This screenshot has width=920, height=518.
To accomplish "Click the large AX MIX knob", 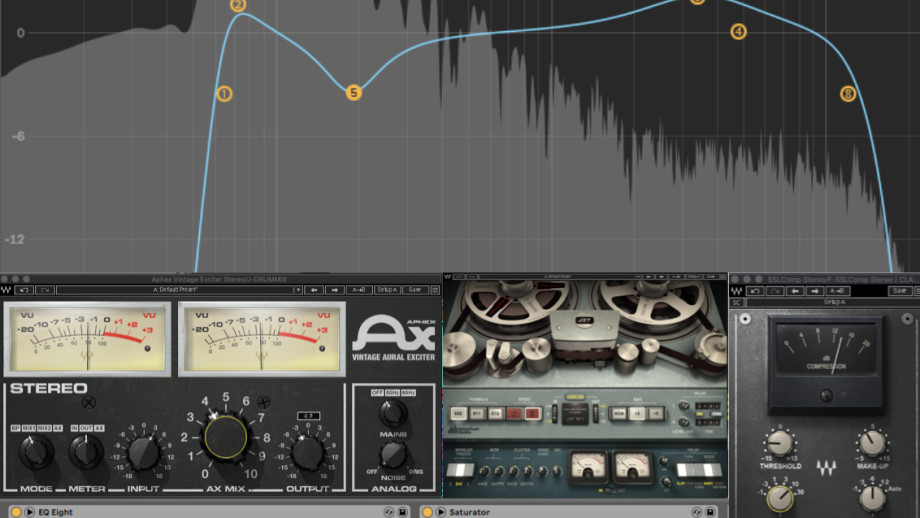I will 226,437.
